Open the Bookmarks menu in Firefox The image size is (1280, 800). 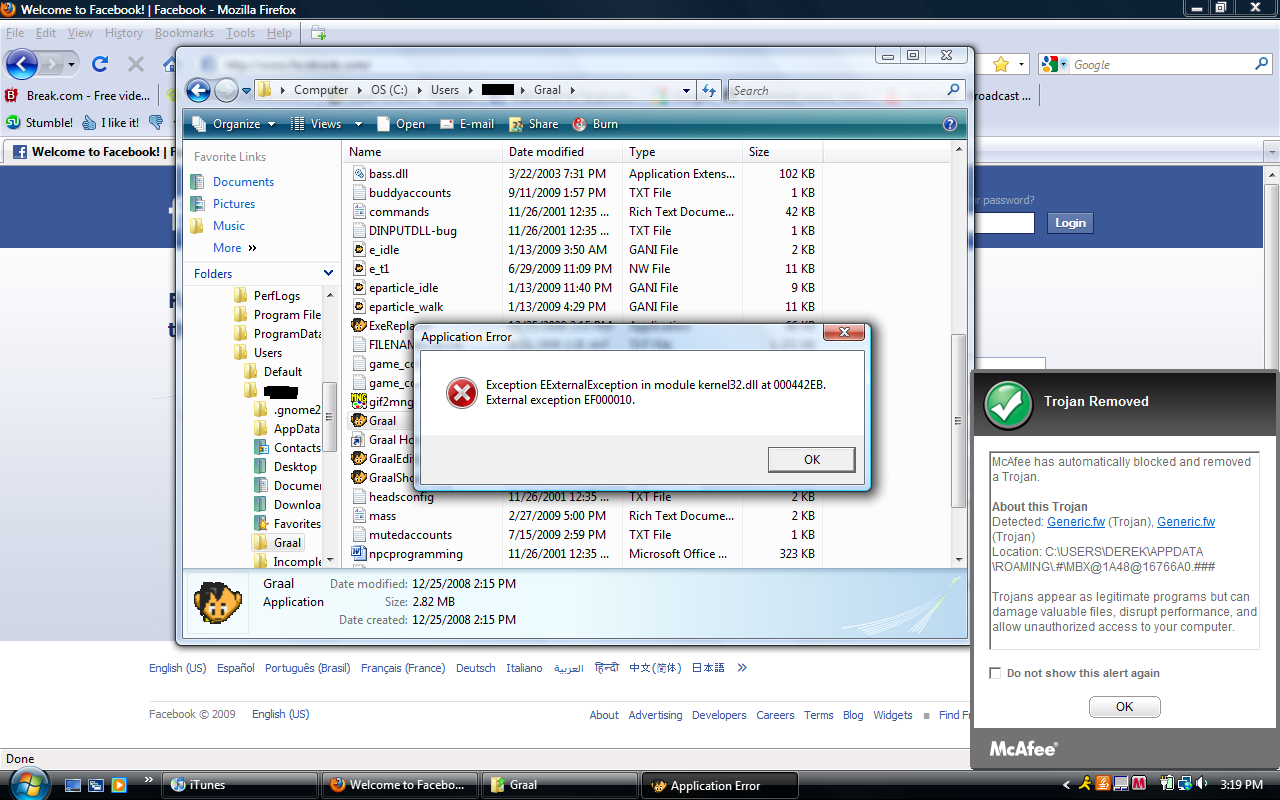click(184, 33)
